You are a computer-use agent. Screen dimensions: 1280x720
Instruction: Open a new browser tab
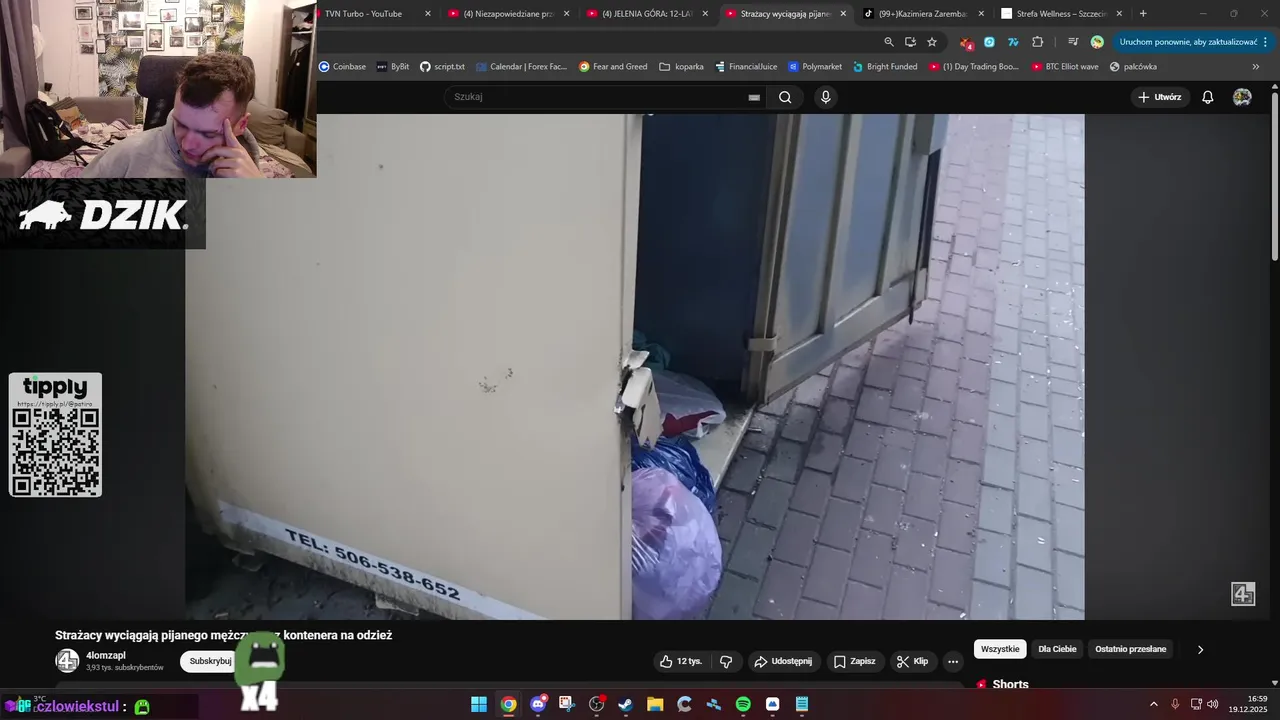[1143, 14]
